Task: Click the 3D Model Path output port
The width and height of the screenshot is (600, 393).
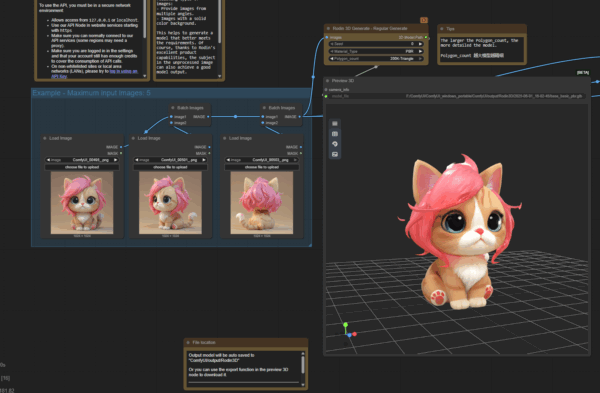Action: pos(426,38)
